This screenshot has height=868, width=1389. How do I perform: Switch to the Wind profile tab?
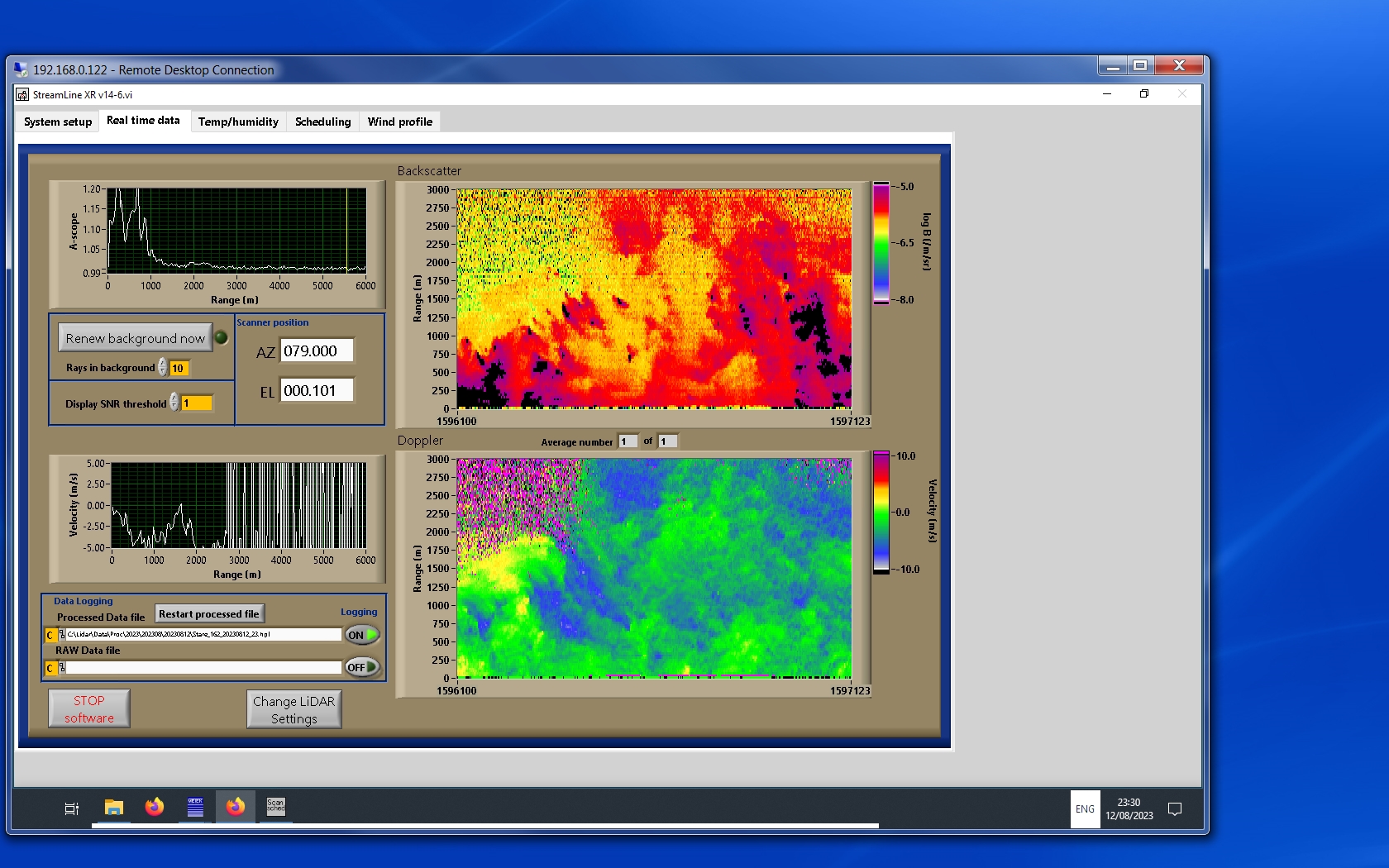pyautogui.click(x=399, y=122)
